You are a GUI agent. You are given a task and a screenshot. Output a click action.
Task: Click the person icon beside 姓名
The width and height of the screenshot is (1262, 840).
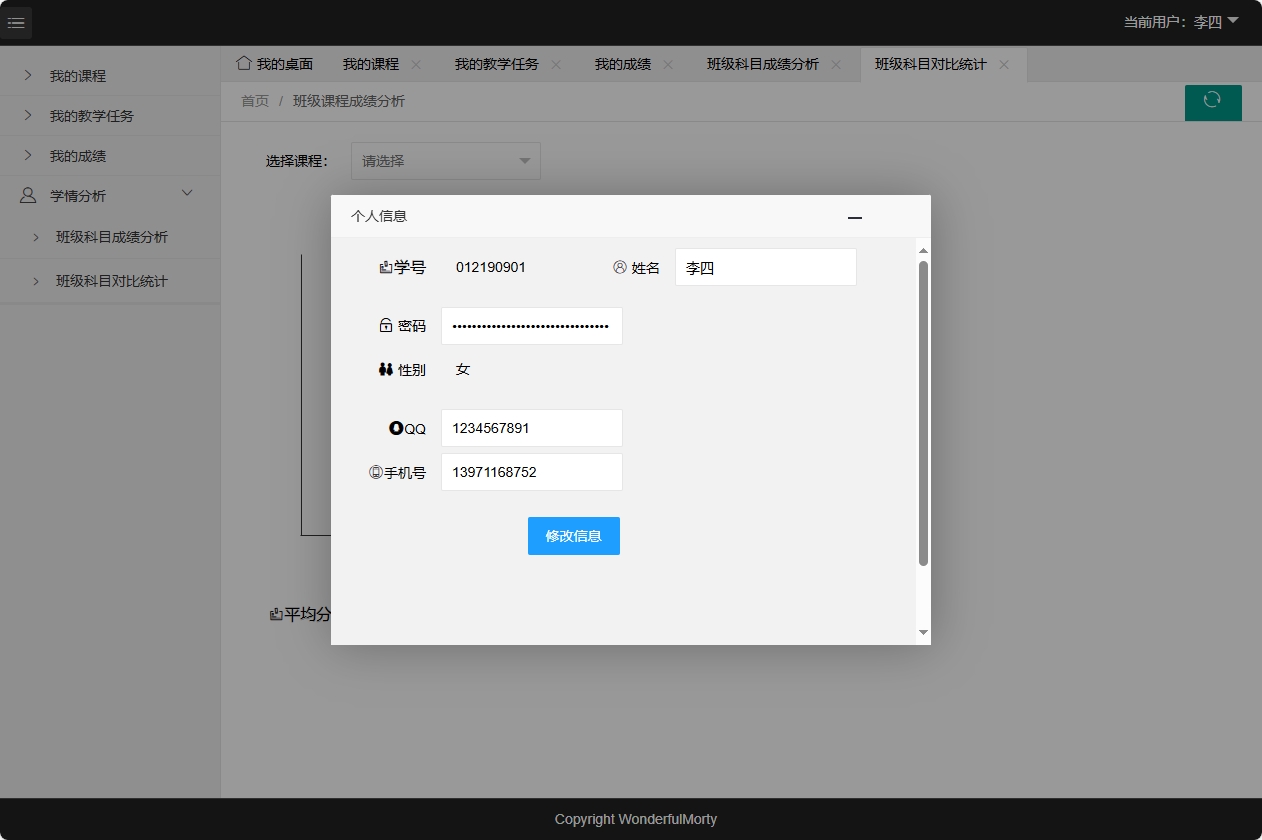tap(618, 266)
